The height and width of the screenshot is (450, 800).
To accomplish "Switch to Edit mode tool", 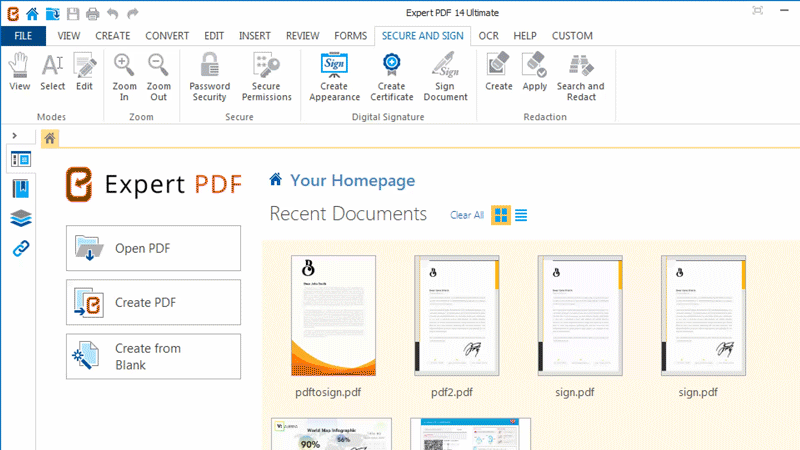I will [x=85, y=71].
